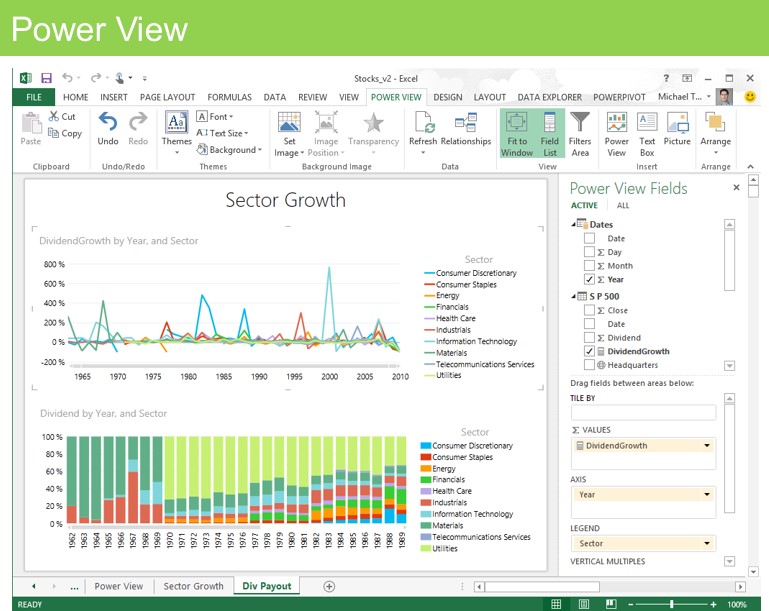Click the Redo arrow in quick access toolbar
This screenshot has height=611, width=769.
pyautogui.click(x=96, y=77)
